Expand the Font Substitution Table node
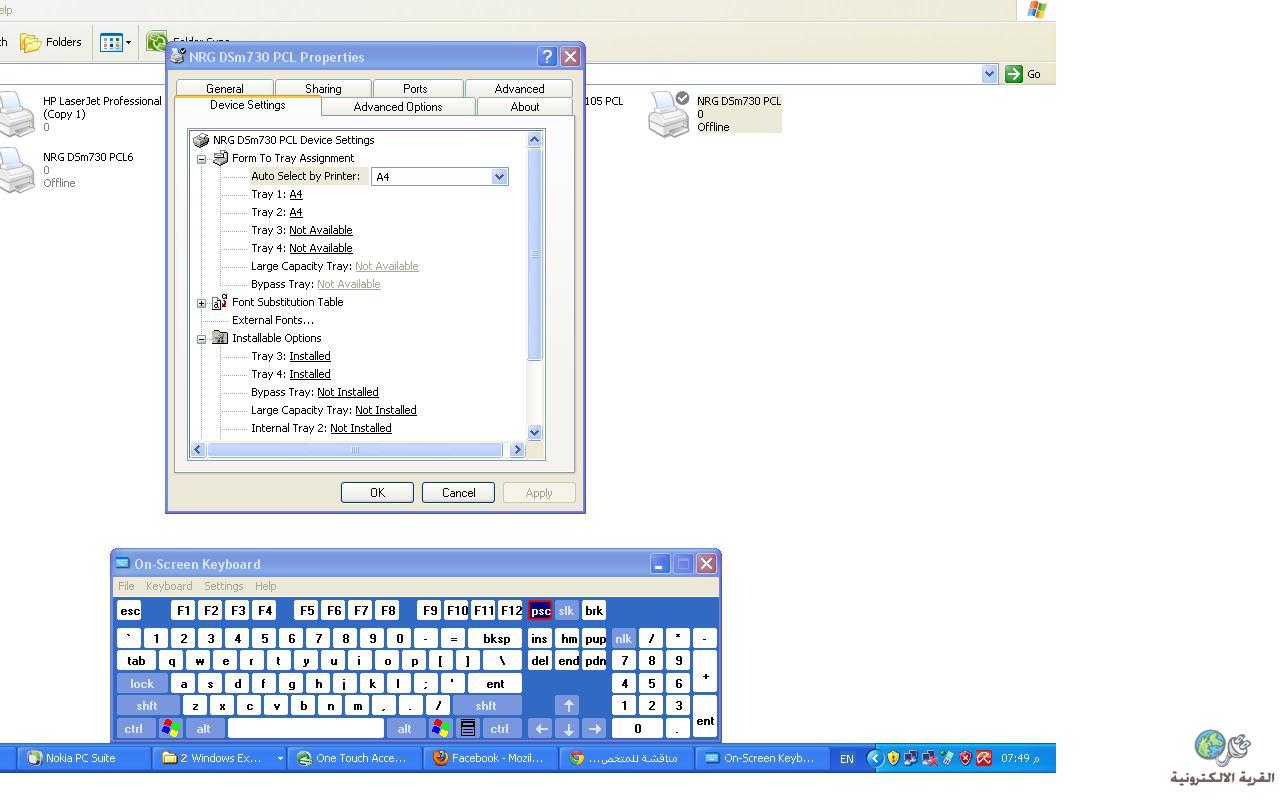 point(201,302)
